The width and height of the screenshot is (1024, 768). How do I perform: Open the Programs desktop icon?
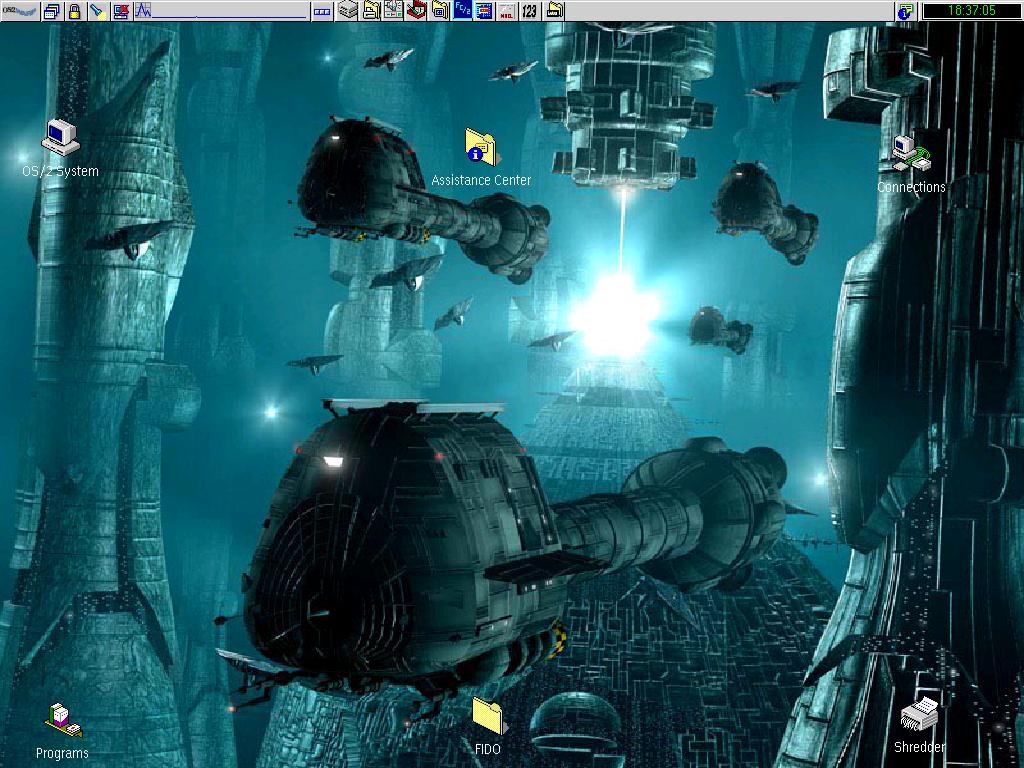tap(62, 731)
